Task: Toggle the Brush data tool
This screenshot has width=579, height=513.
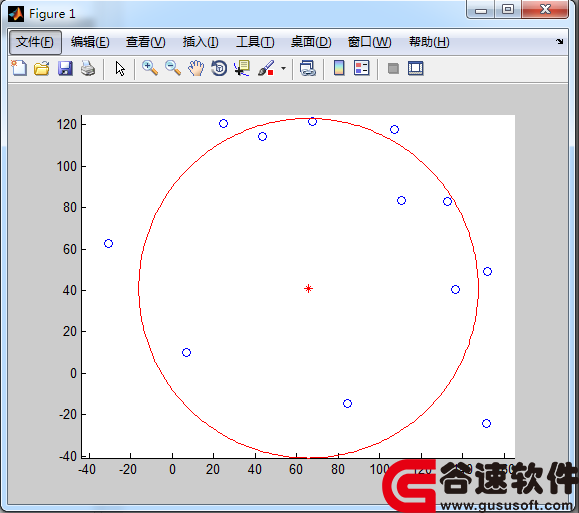Action: 266,68
